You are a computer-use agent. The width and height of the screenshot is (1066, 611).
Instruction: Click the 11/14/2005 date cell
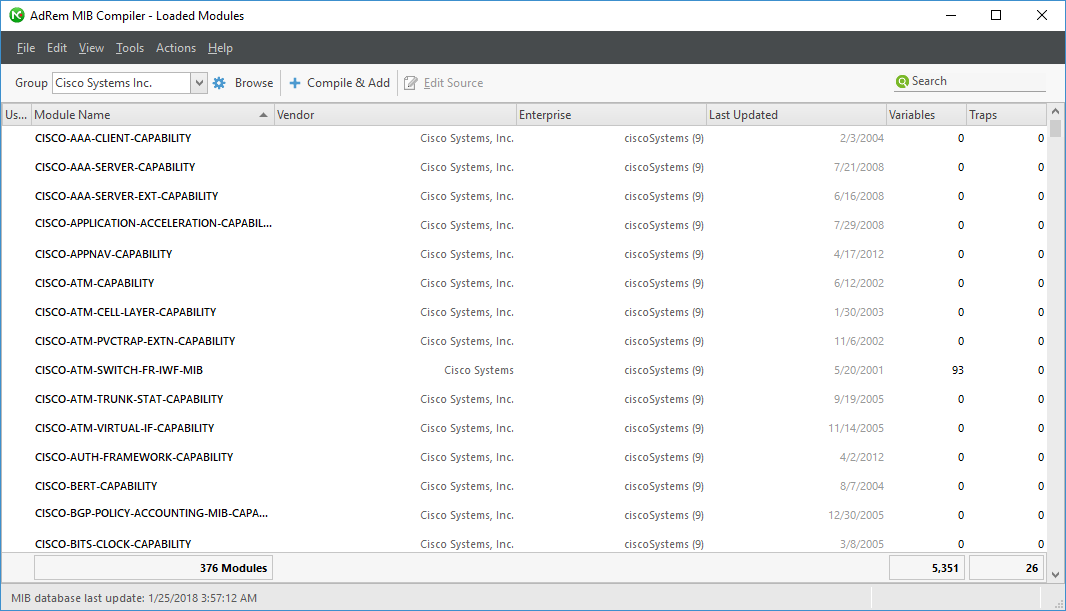tap(856, 428)
